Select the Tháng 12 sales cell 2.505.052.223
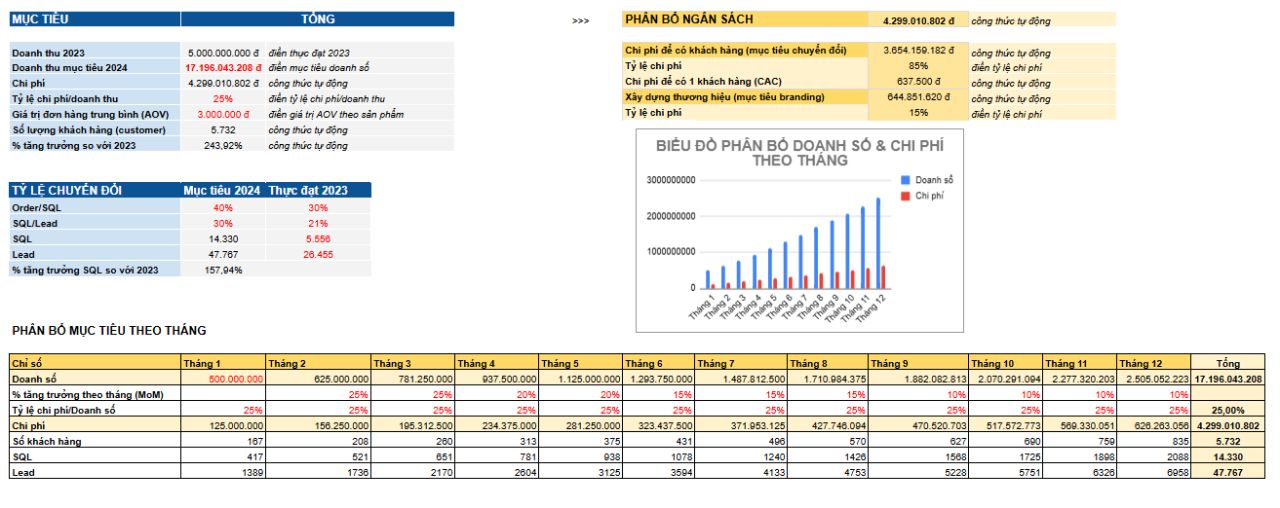The width and height of the screenshot is (1280, 508). 1154,379
